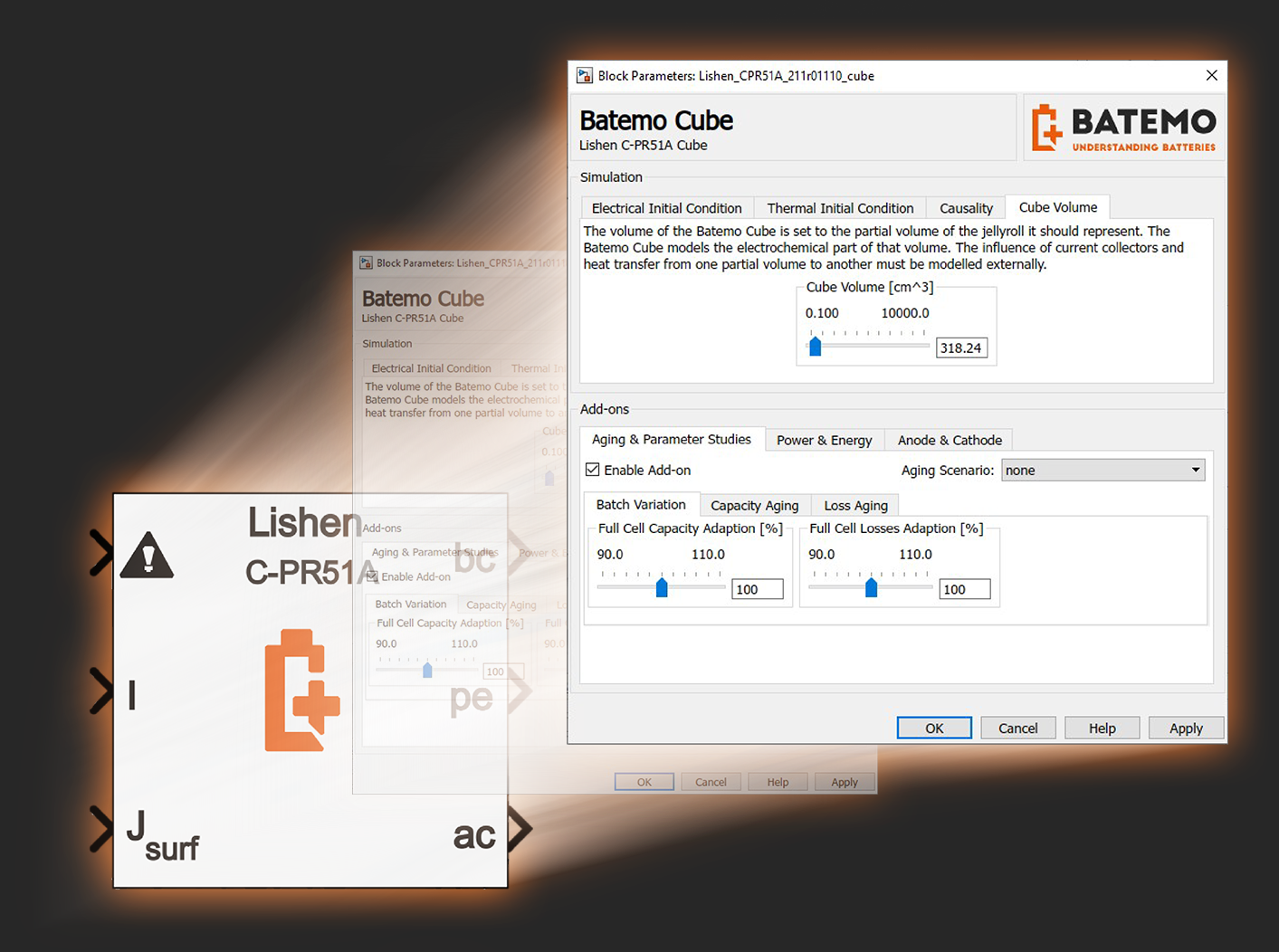Click the Cube Volume value field 318.24
The image size is (1279, 952).
point(960,347)
